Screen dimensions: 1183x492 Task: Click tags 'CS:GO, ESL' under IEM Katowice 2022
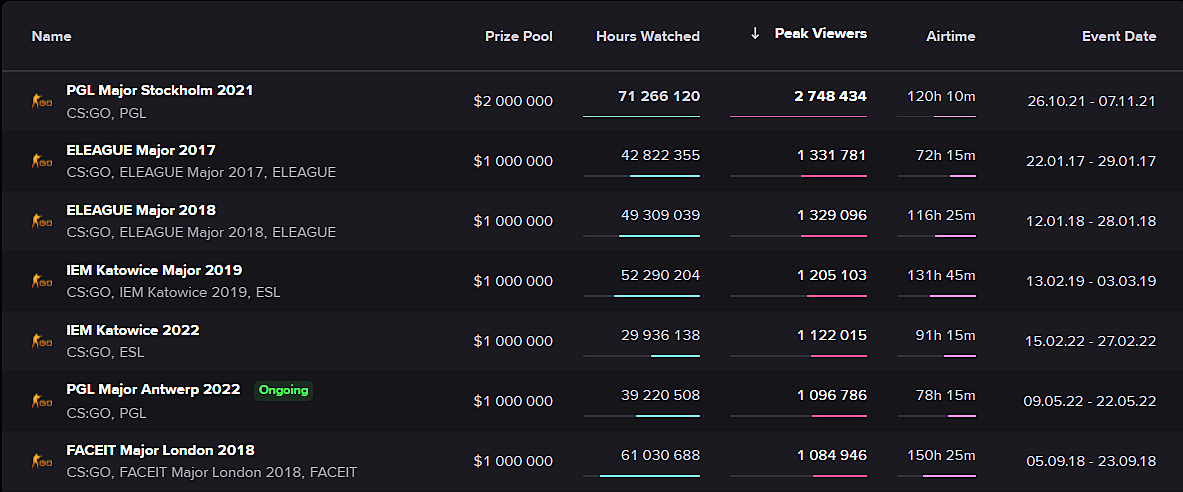pyautogui.click(x=105, y=352)
